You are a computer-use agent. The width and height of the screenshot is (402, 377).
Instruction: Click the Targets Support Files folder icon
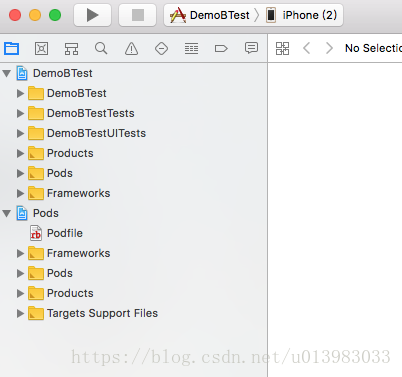click(x=36, y=313)
